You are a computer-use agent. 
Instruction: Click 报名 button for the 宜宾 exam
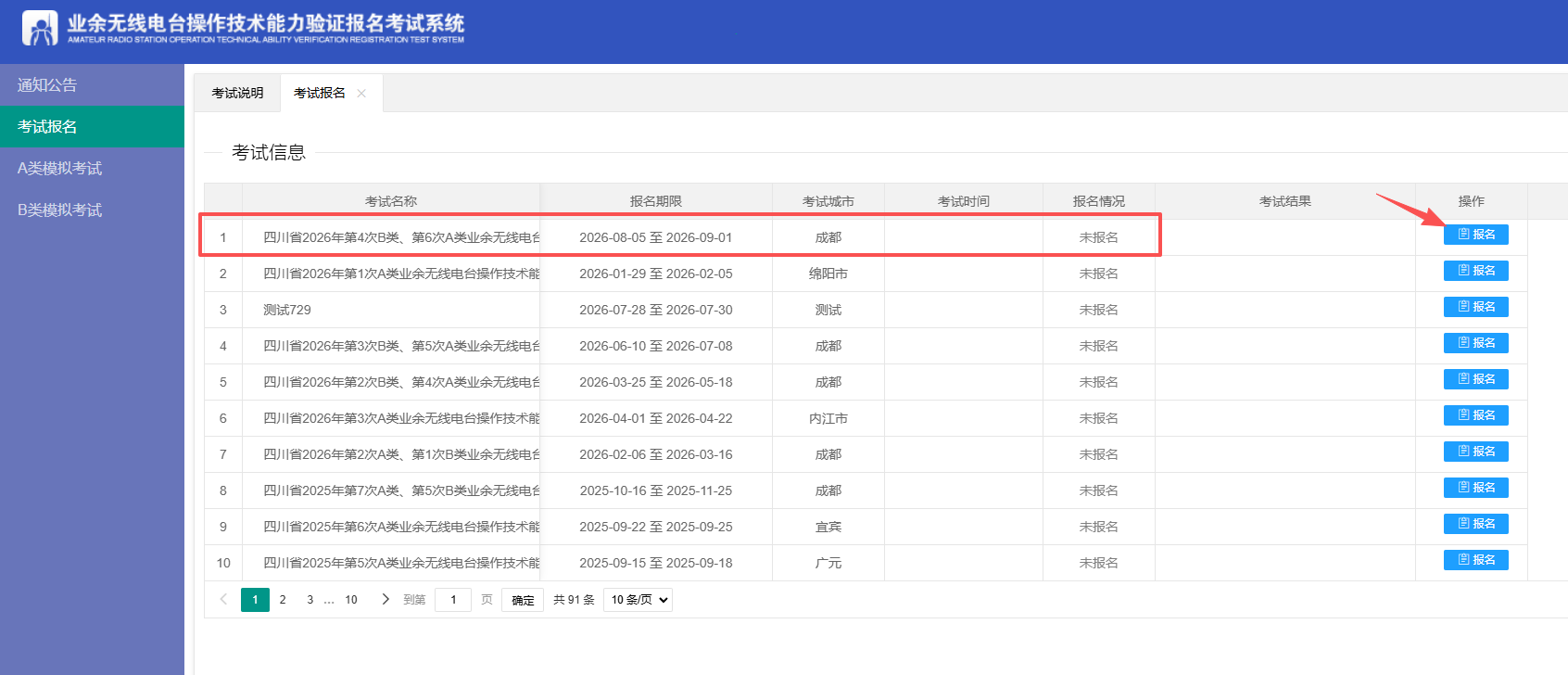click(1475, 524)
